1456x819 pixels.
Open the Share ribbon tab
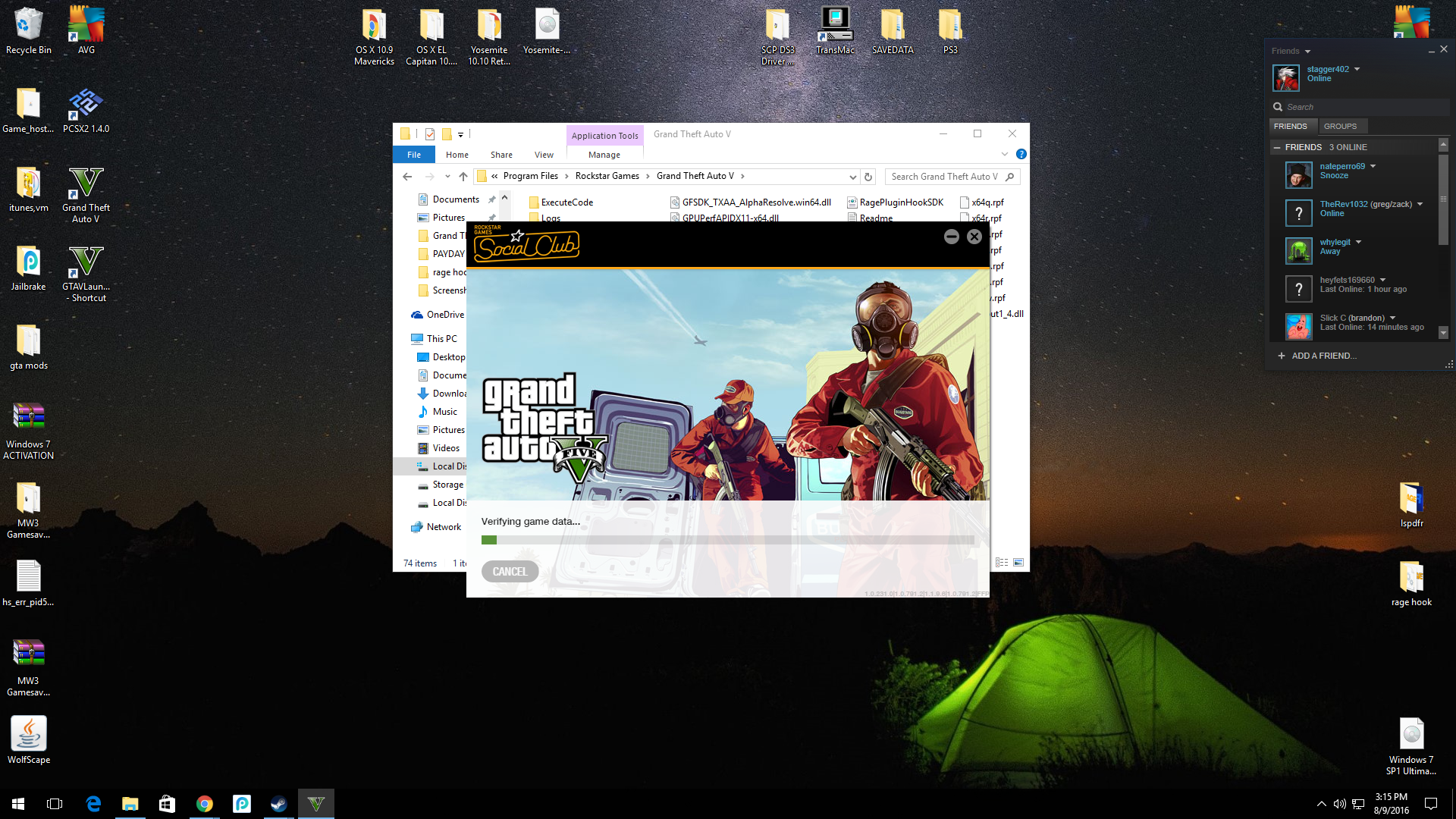(x=501, y=155)
